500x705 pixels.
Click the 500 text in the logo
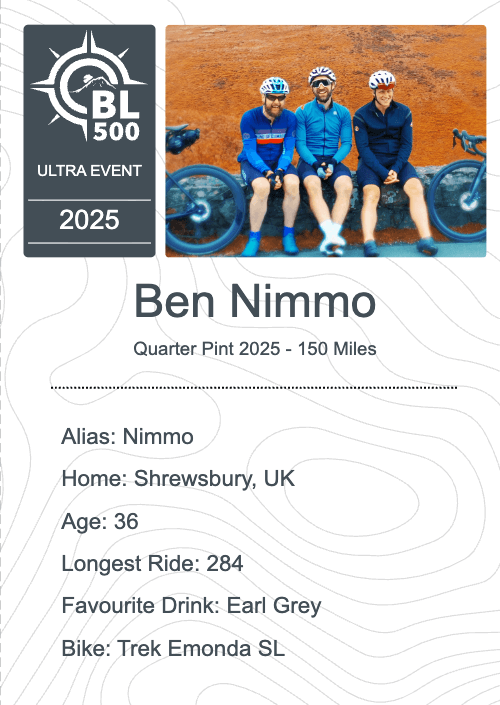tap(116, 132)
